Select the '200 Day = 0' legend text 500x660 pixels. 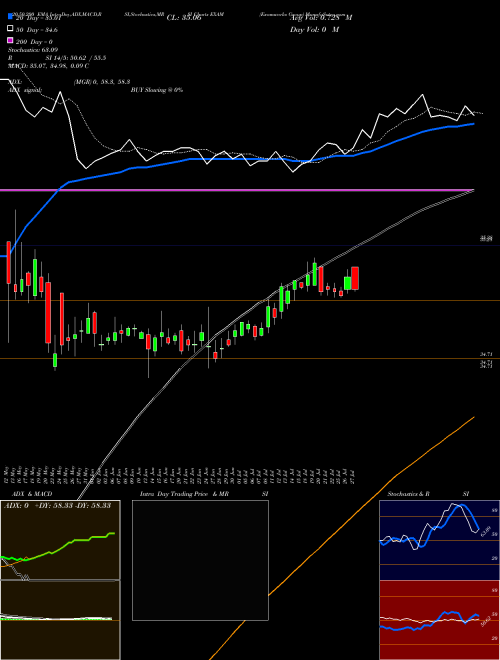[x=34, y=42]
